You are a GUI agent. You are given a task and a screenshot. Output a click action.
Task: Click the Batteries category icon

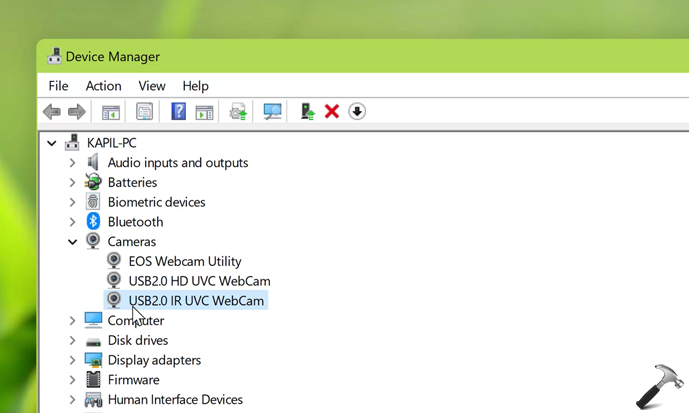[93, 182]
